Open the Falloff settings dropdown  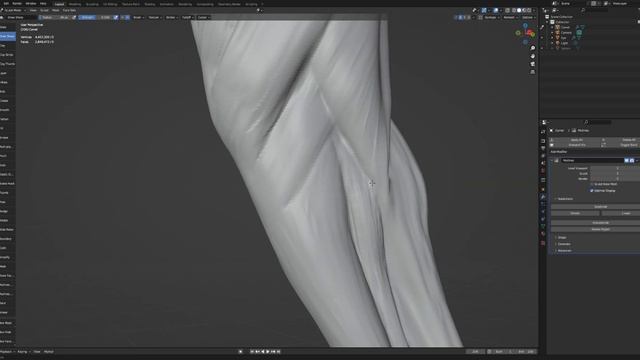pos(187,18)
